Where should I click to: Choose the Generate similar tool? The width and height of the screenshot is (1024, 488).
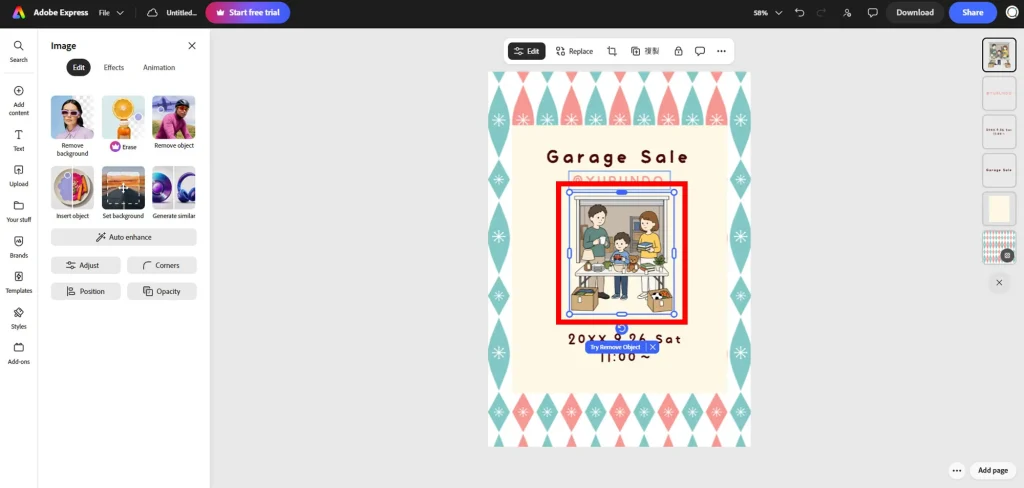(174, 193)
